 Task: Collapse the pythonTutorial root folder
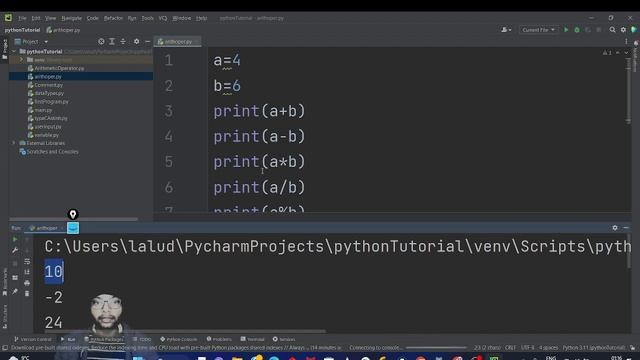(14, 51)
